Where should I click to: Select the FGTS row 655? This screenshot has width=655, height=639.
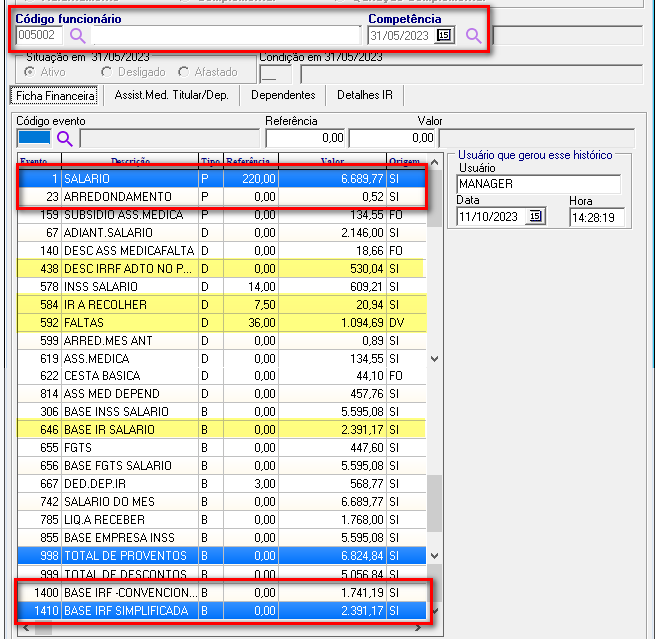(x=221, y=447)
